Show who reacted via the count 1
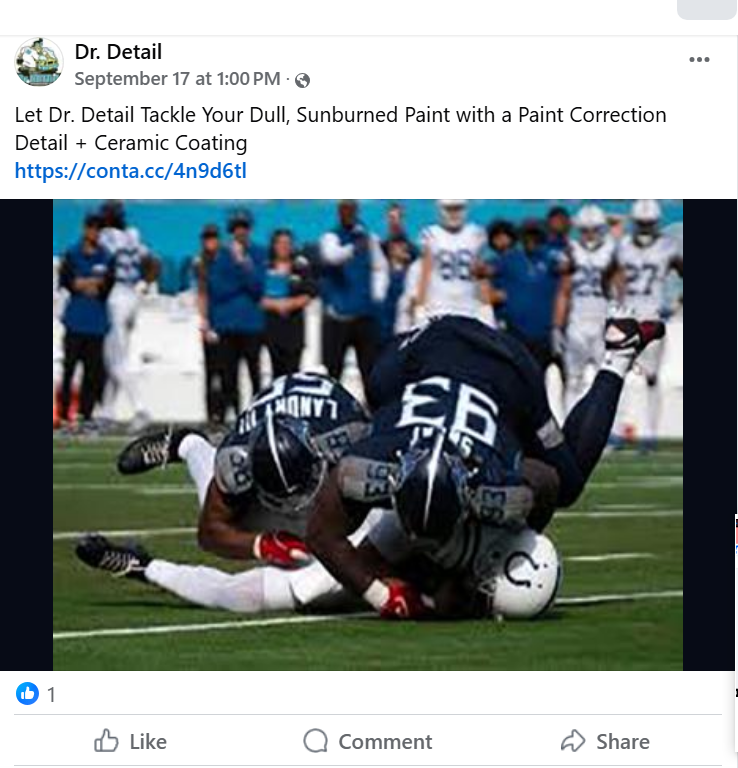This screenshot has height=768, width=738. (x=51, y=695)
